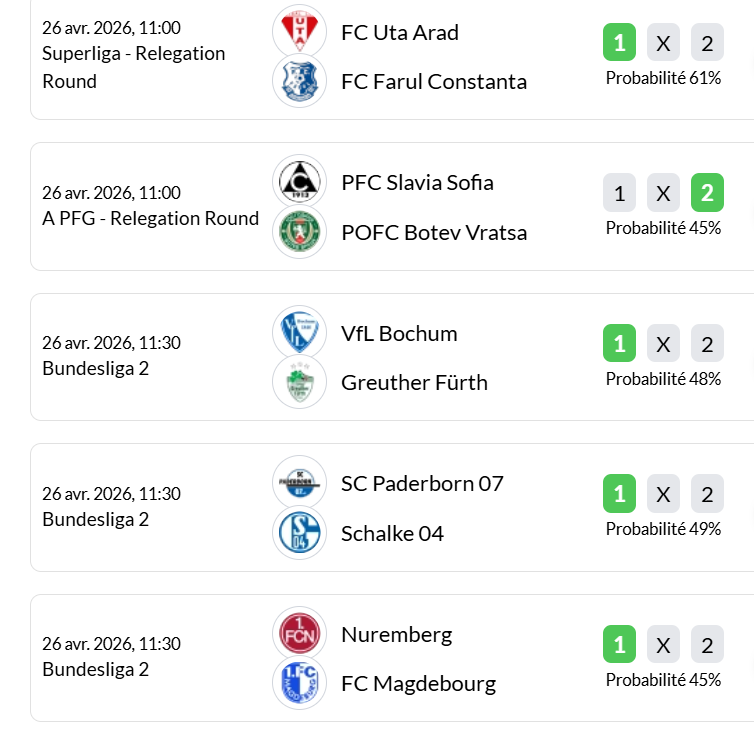This screenshot has width=754, height=741.
Task: Select the VfL Bochum club badge
Action: 299,332
